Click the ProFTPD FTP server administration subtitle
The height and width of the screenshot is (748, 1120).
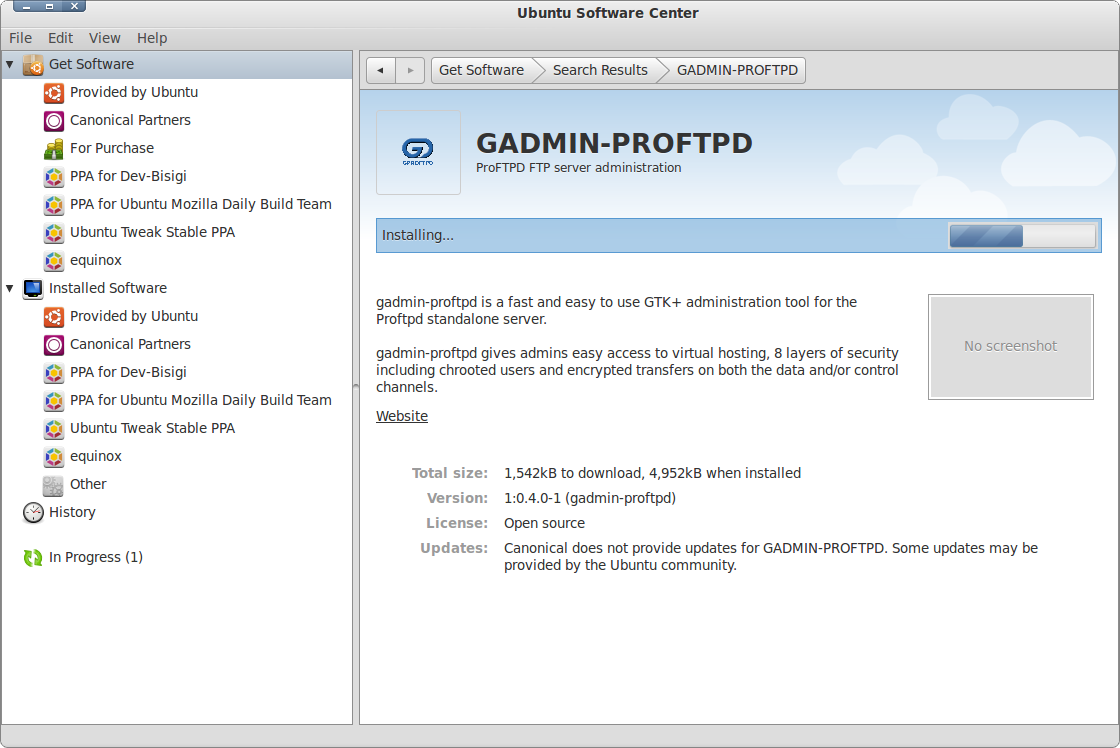tap(579, 167)
